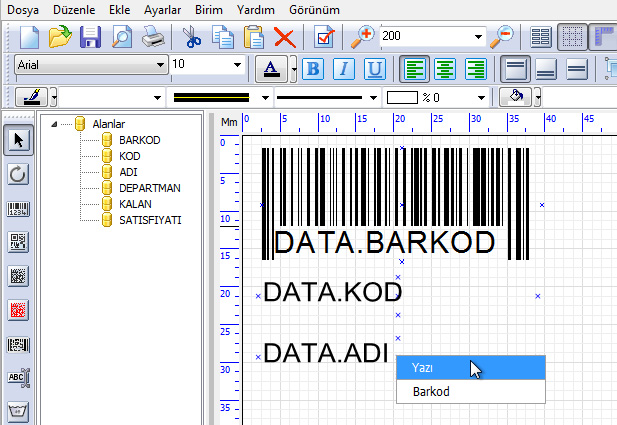The width and height of the screenshot is (617, 425).
Task: Center align the text
Action: pyautogui.click(x=445, y=69)
